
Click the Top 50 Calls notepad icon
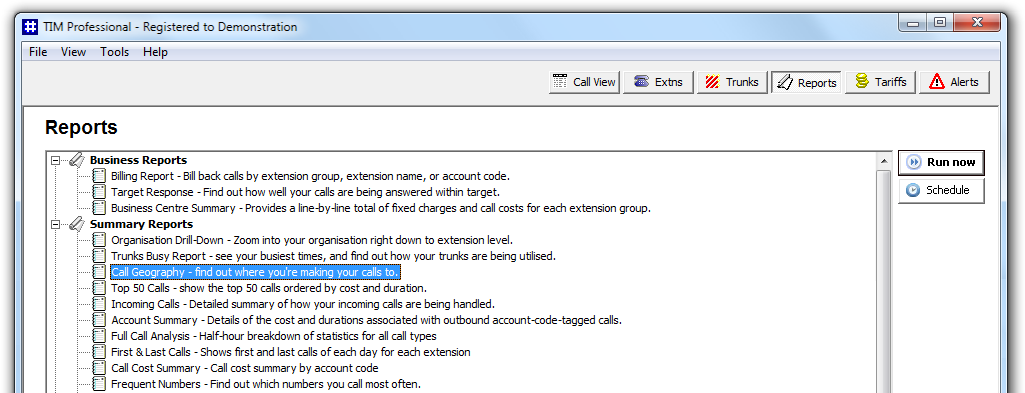(99, 288)
